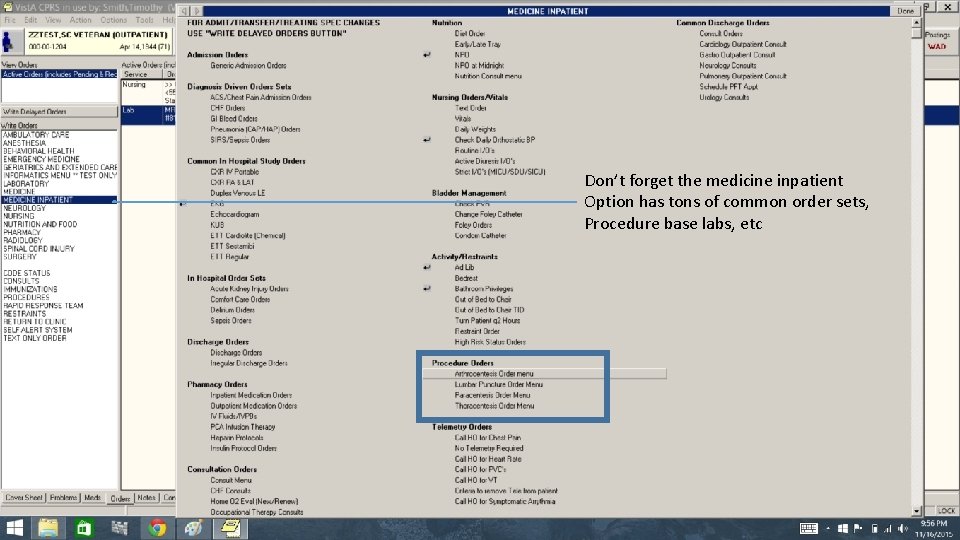
Task: Open the Action Center flag icon
Action: point(858,528)
